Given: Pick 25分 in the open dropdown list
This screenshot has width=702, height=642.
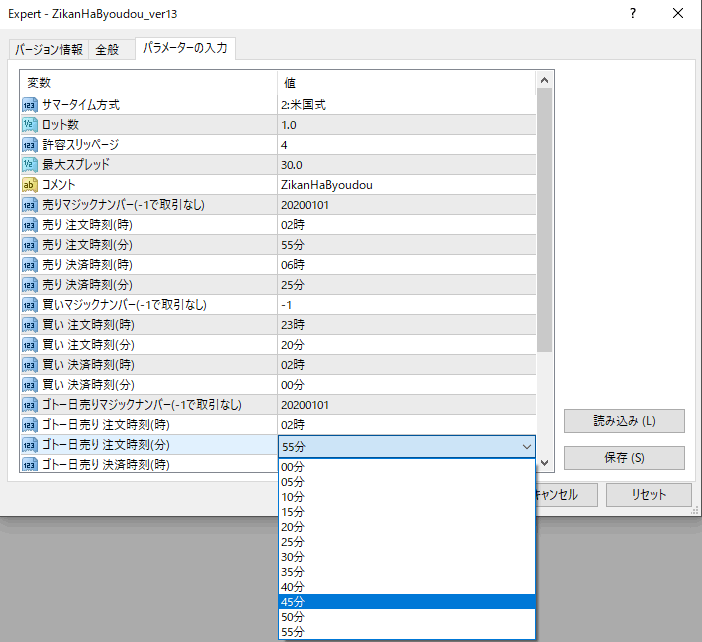Looking at the screenshot, I should 407,542.
